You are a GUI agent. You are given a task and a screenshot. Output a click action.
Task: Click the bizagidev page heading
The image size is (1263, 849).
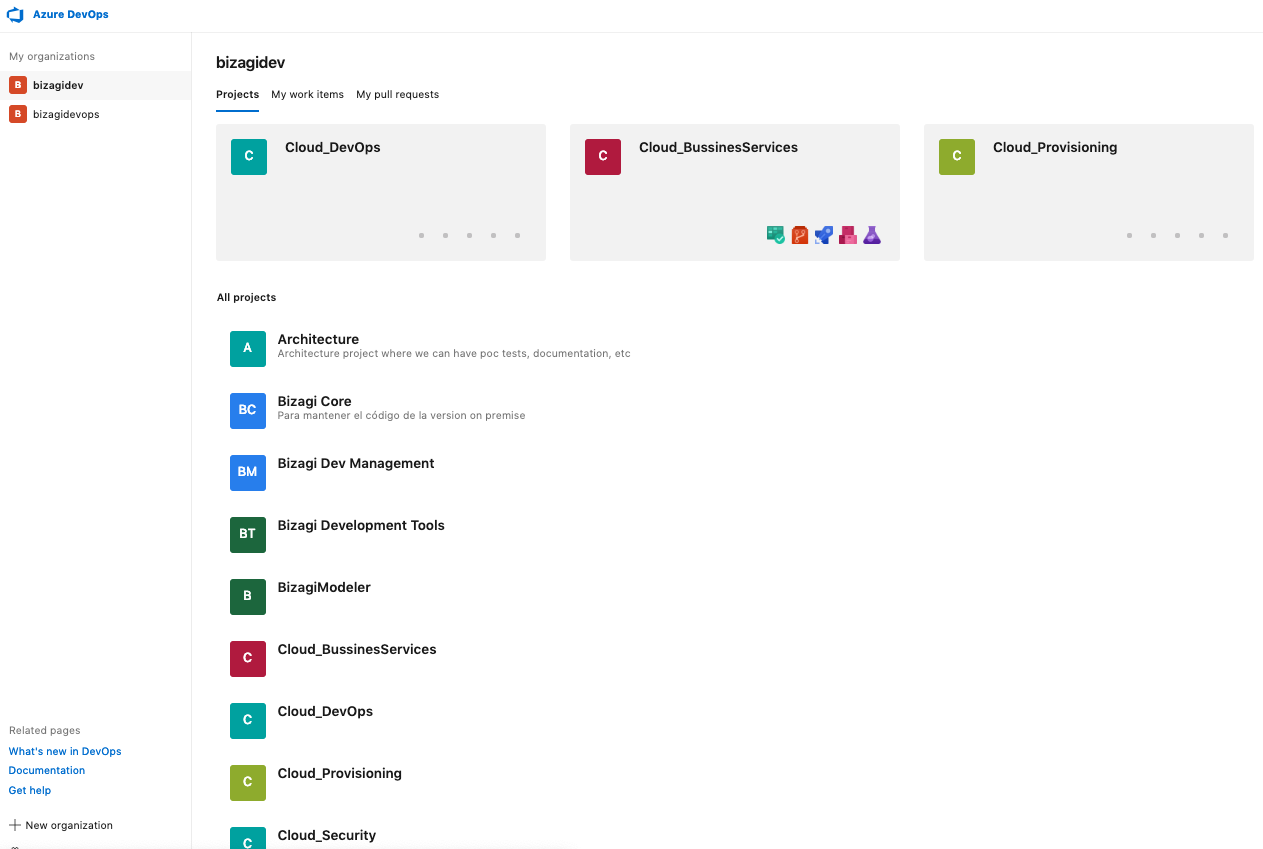251,62
